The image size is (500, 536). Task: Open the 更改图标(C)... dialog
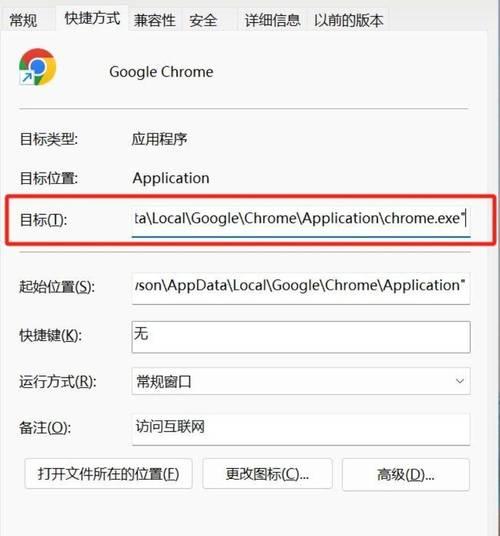click(267, 474)
